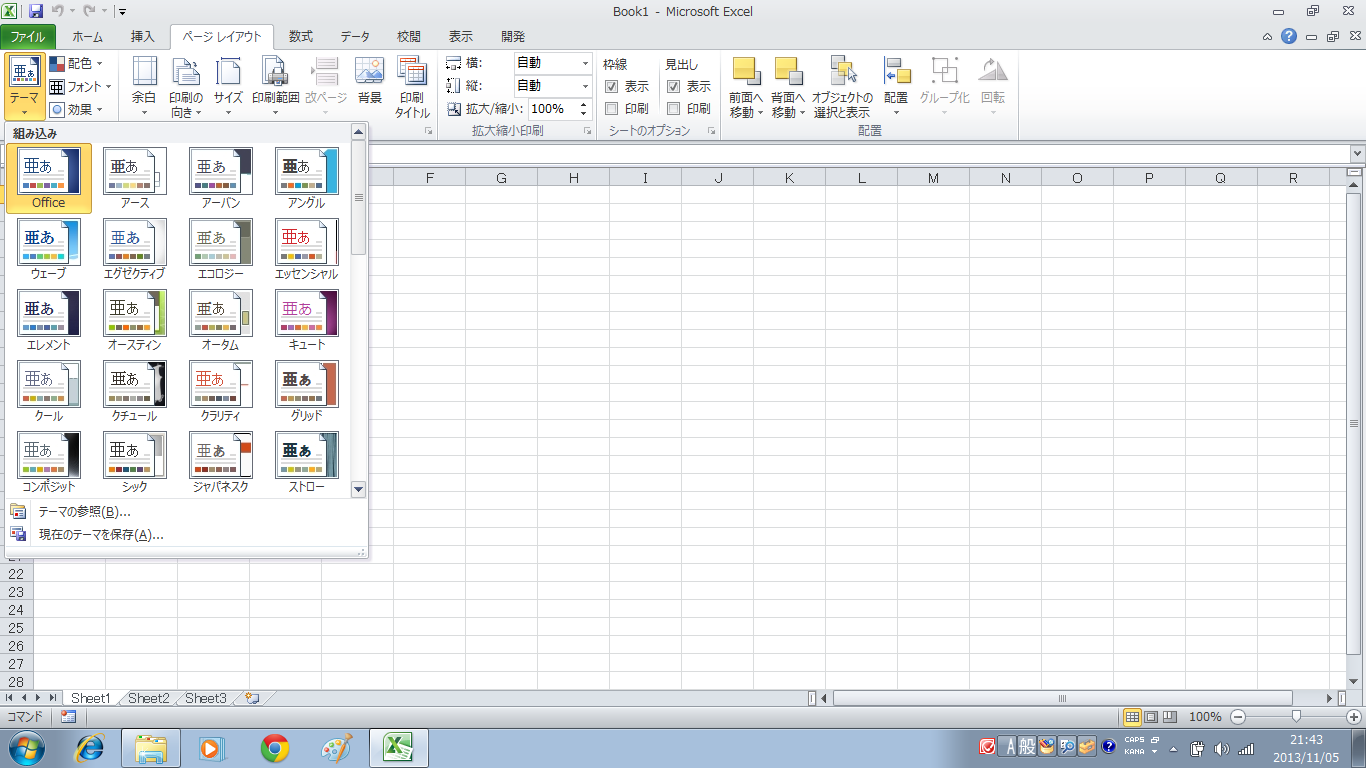Enable 枠線 印刷 gridlines print checkbox

(612, 109)
